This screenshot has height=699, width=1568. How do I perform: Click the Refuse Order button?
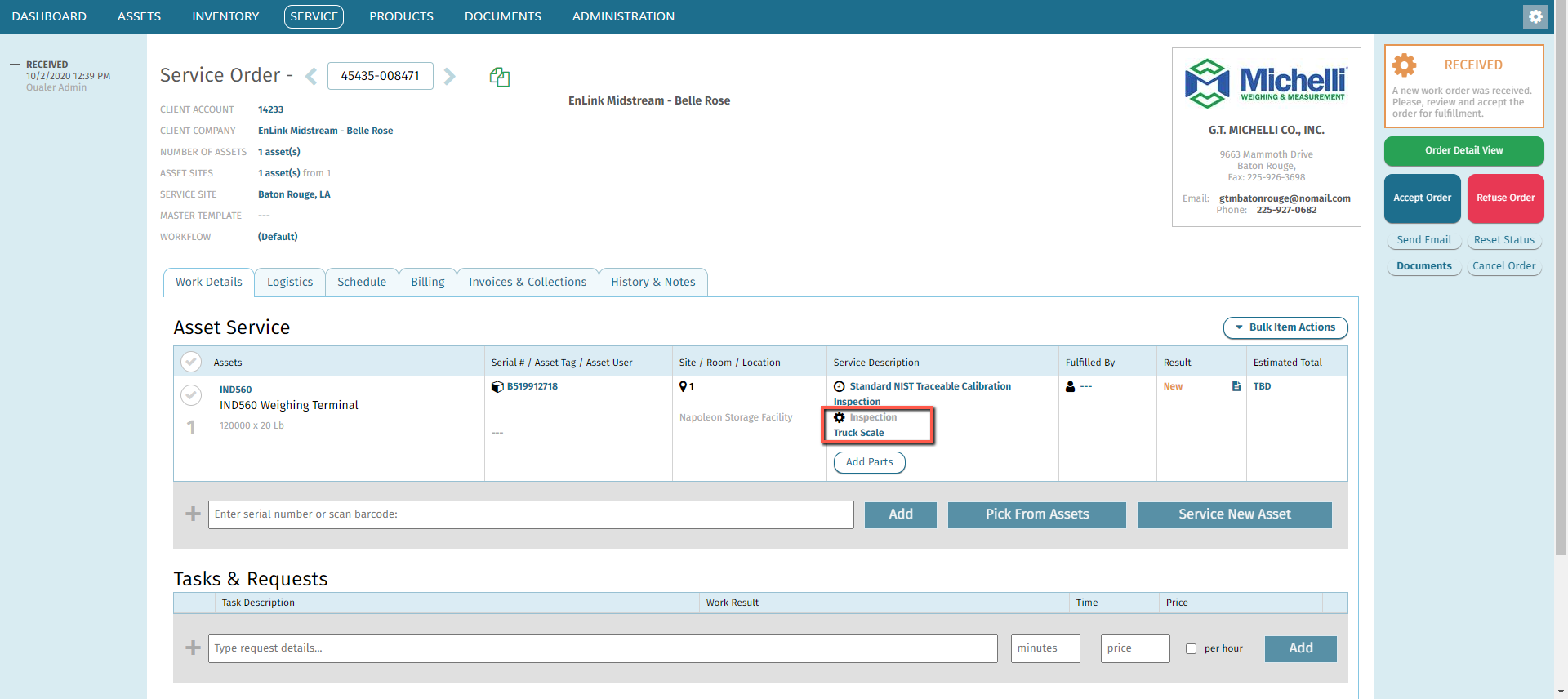point(1505,198)
